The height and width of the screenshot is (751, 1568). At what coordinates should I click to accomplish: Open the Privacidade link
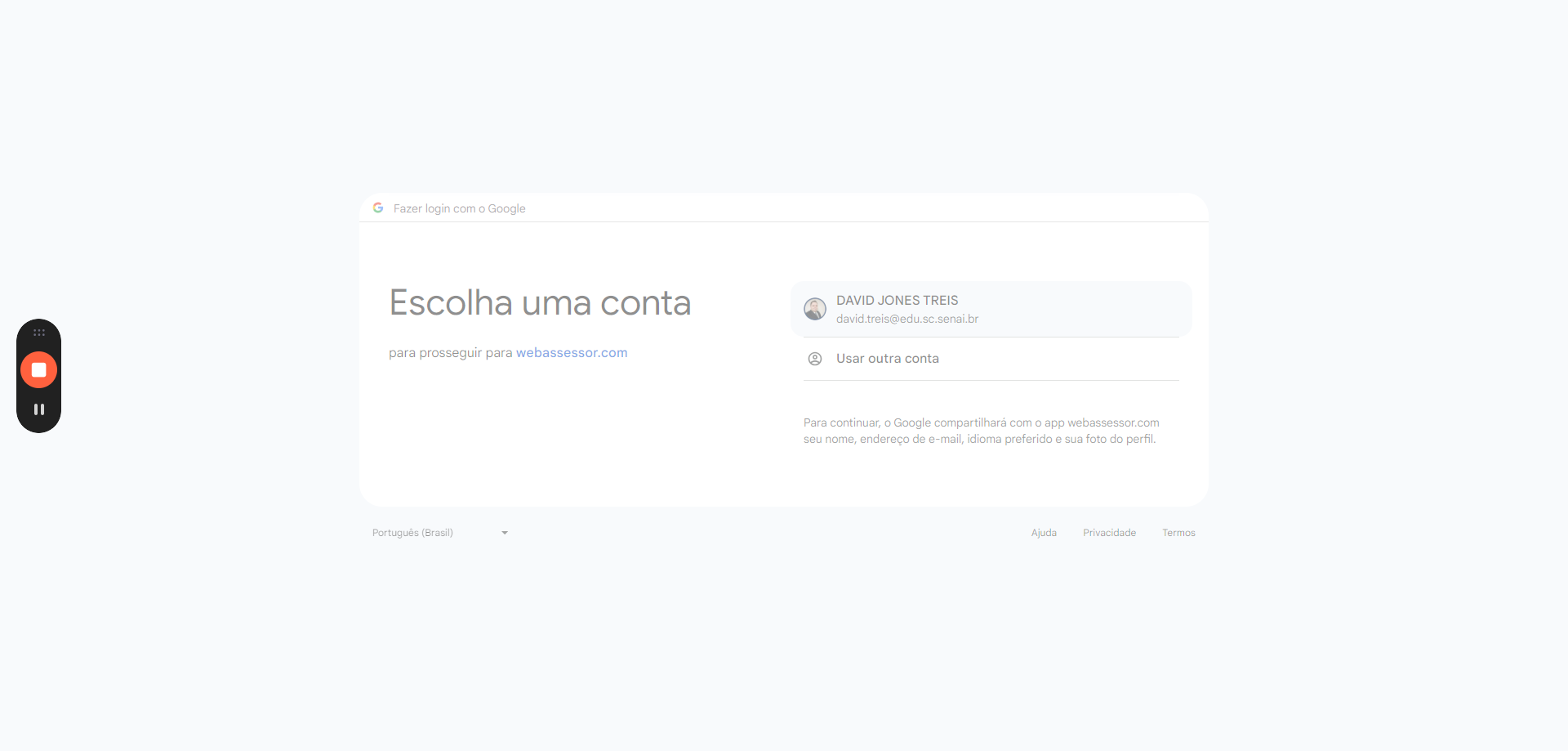tap(1110, 533)
